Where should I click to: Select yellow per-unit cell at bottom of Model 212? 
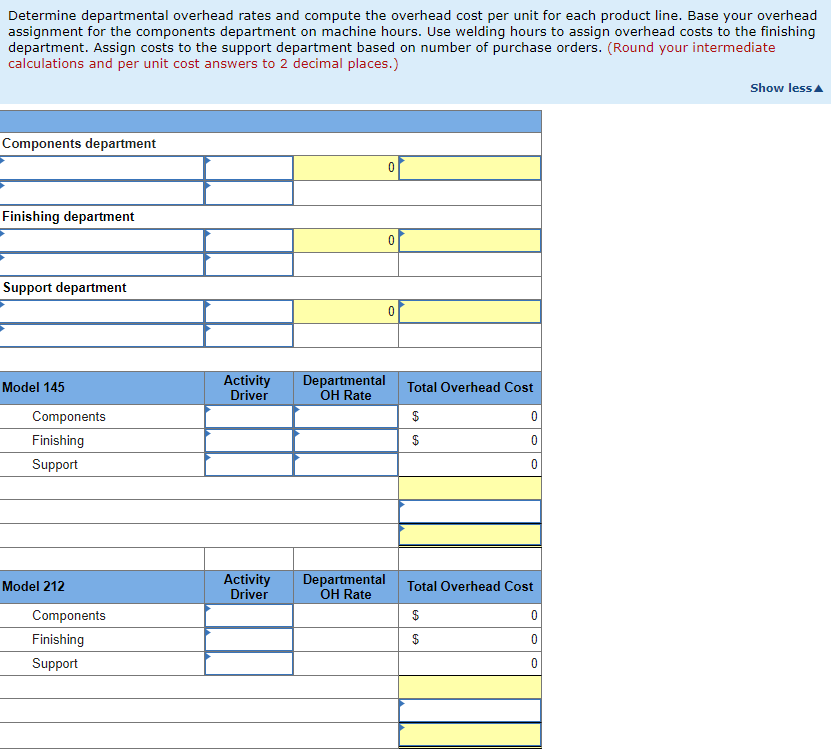coord(470,735)
